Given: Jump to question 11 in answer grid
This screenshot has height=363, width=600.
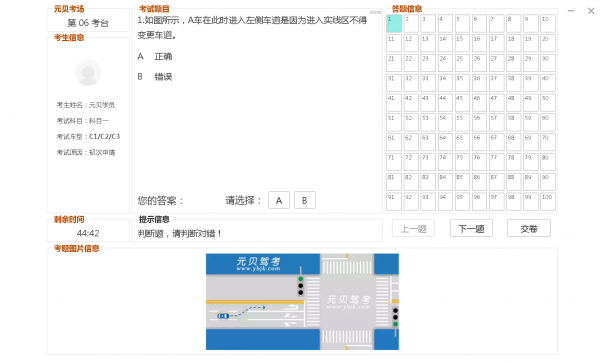Looking at the screenshot, I should (394, 43).
